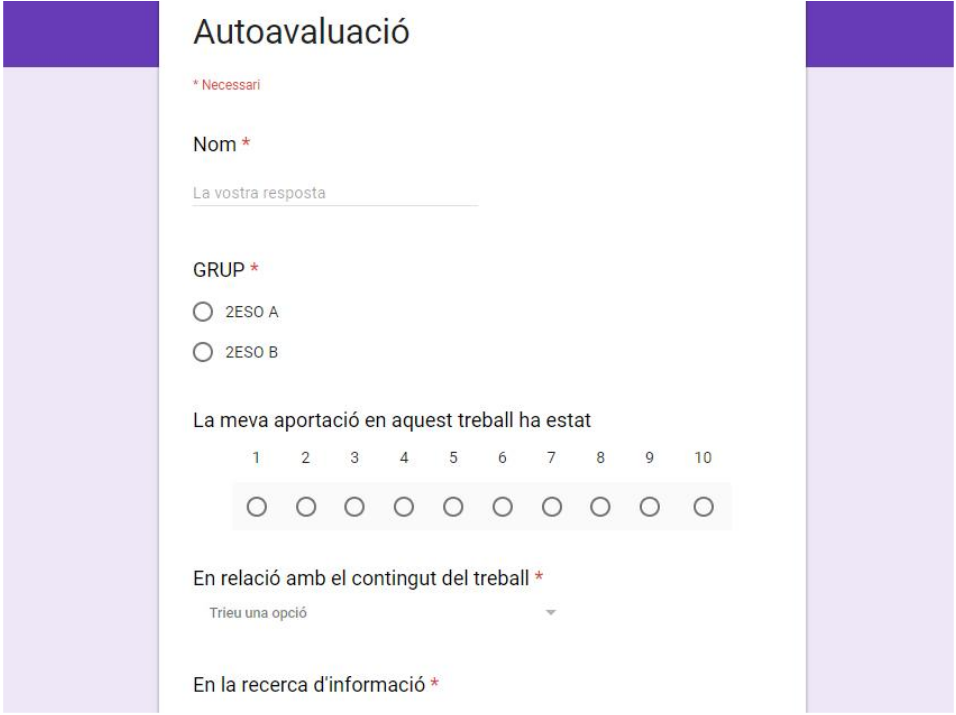Rate my contribution as 7

click(552, 507)
